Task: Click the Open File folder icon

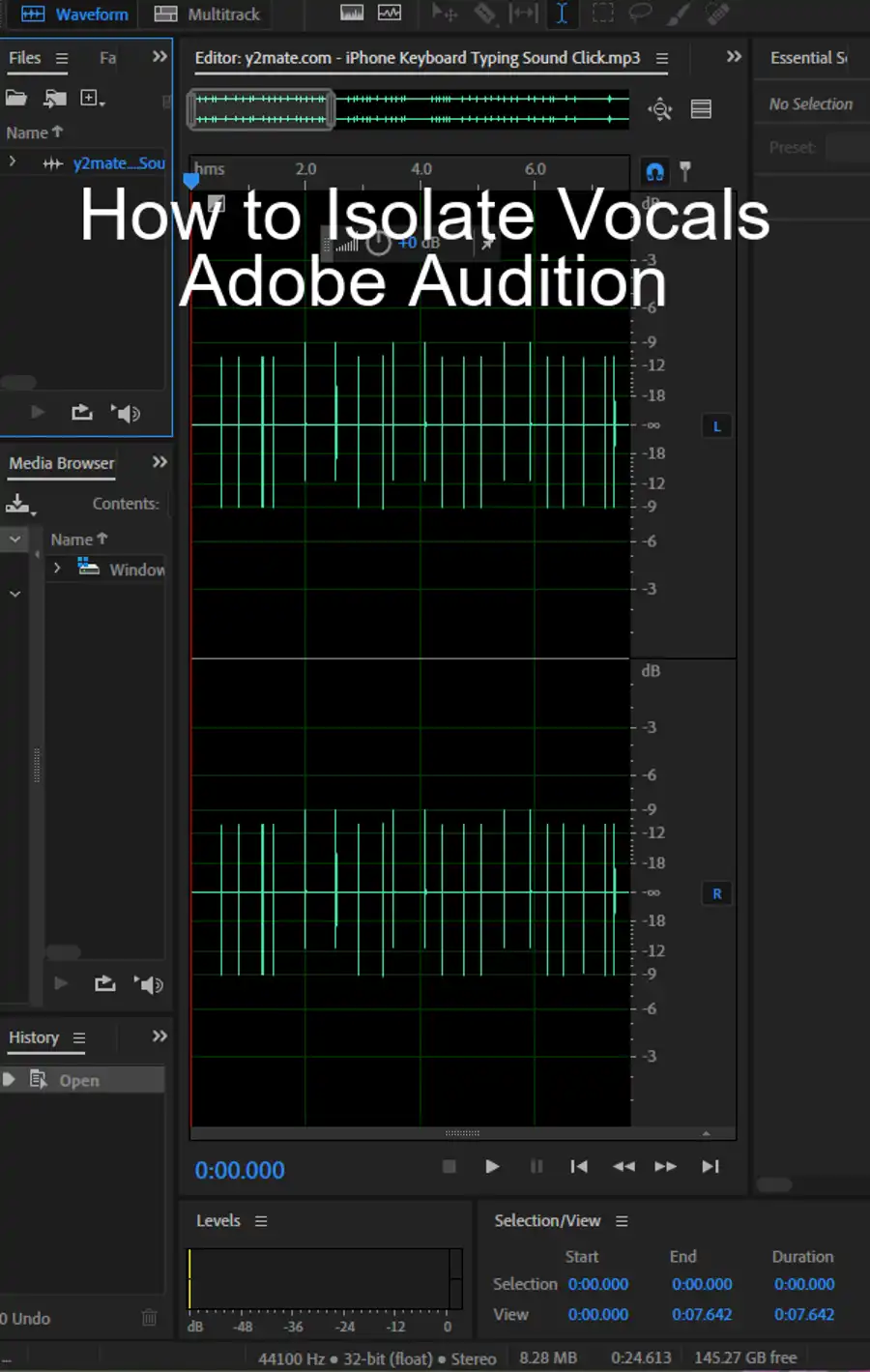Action: point(16,98)
